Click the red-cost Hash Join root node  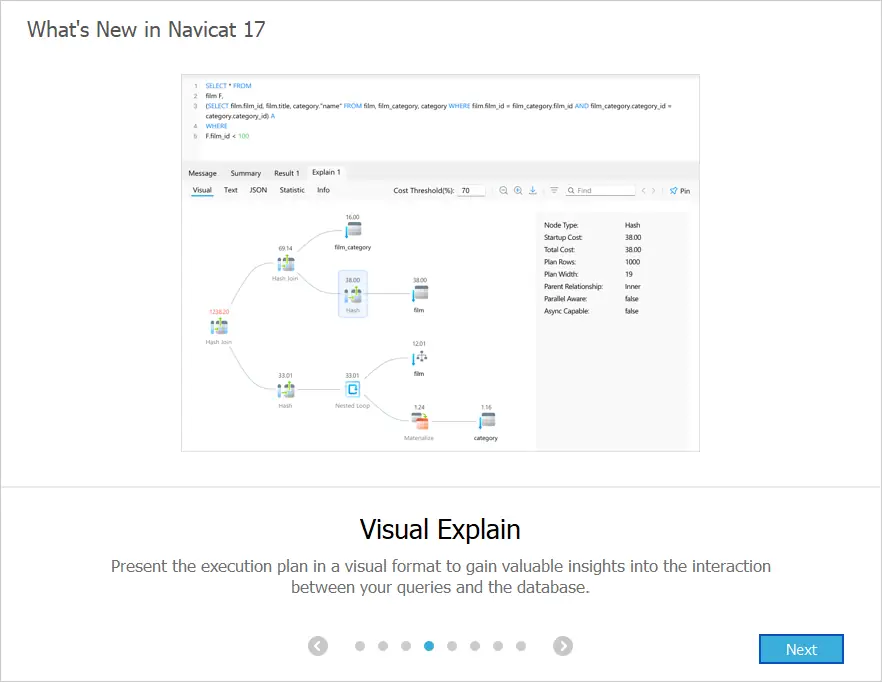pyautogui.click(x=218, y=326)
